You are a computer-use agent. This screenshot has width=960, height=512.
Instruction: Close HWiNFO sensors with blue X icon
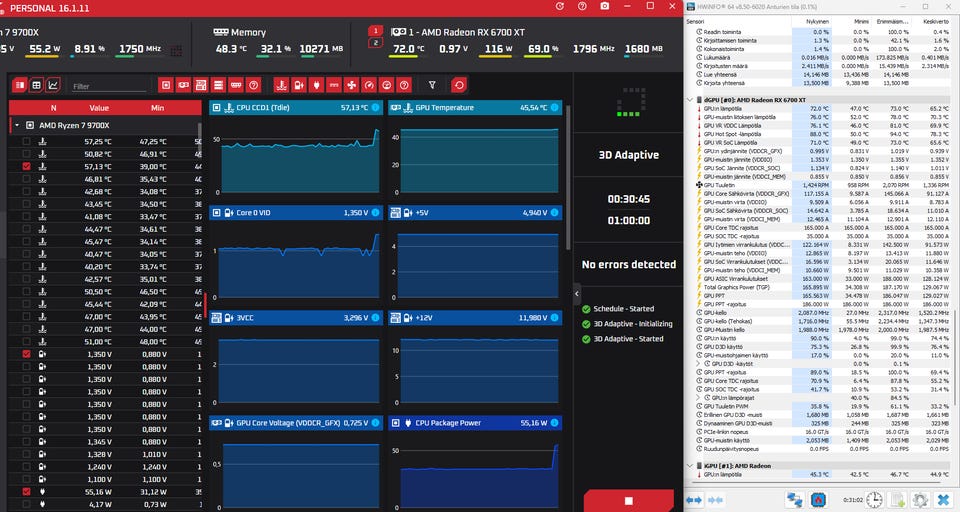coord(943,500)
